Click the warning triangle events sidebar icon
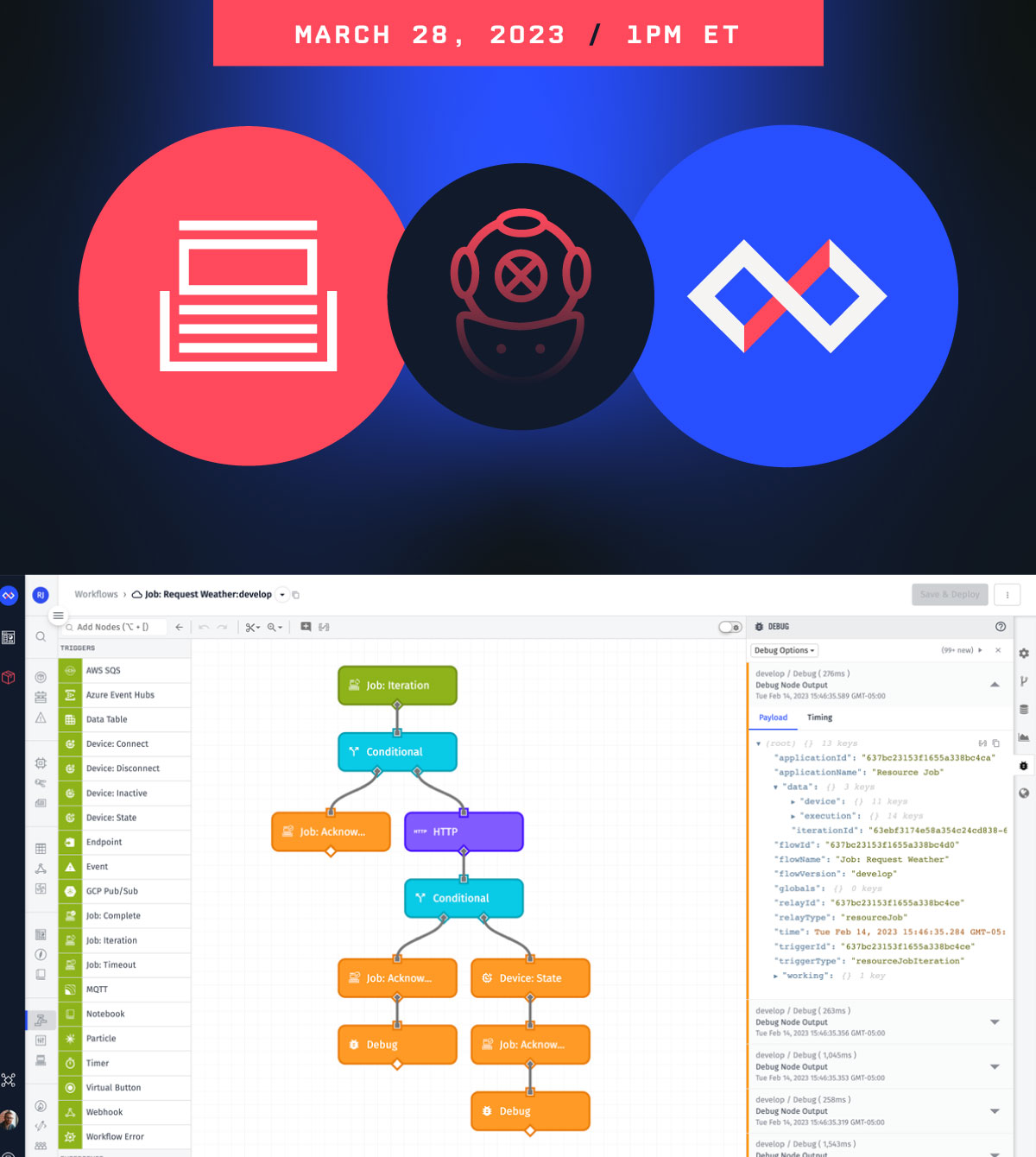This screenshot has width=1036, height=1157. [41, 718]
